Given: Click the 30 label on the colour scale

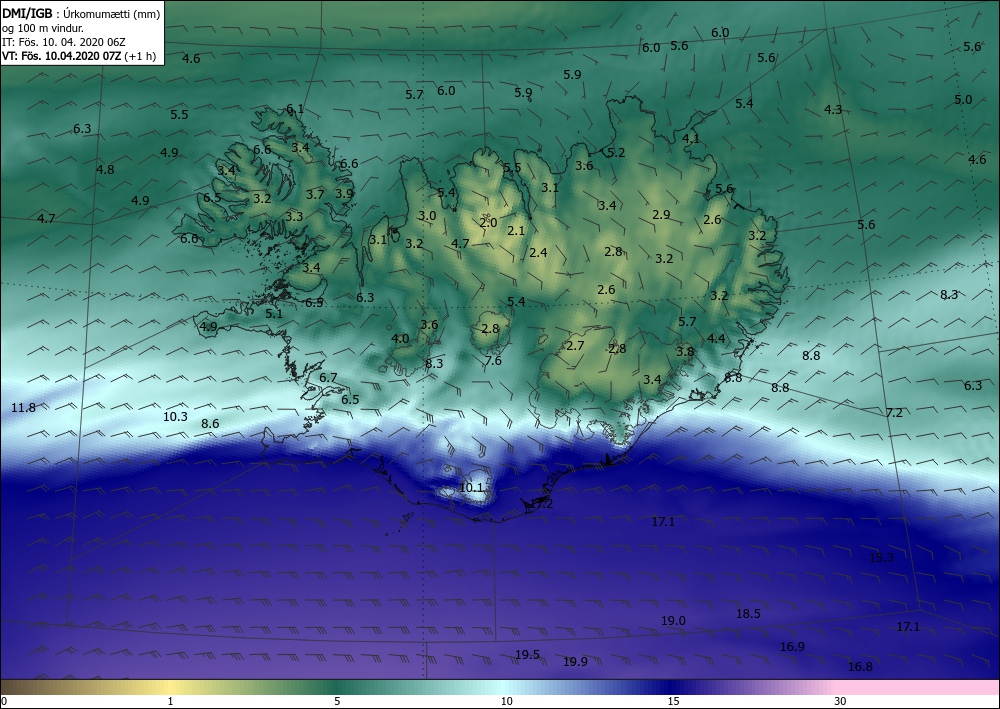Looking at the screenshot, I should [841, 702].
